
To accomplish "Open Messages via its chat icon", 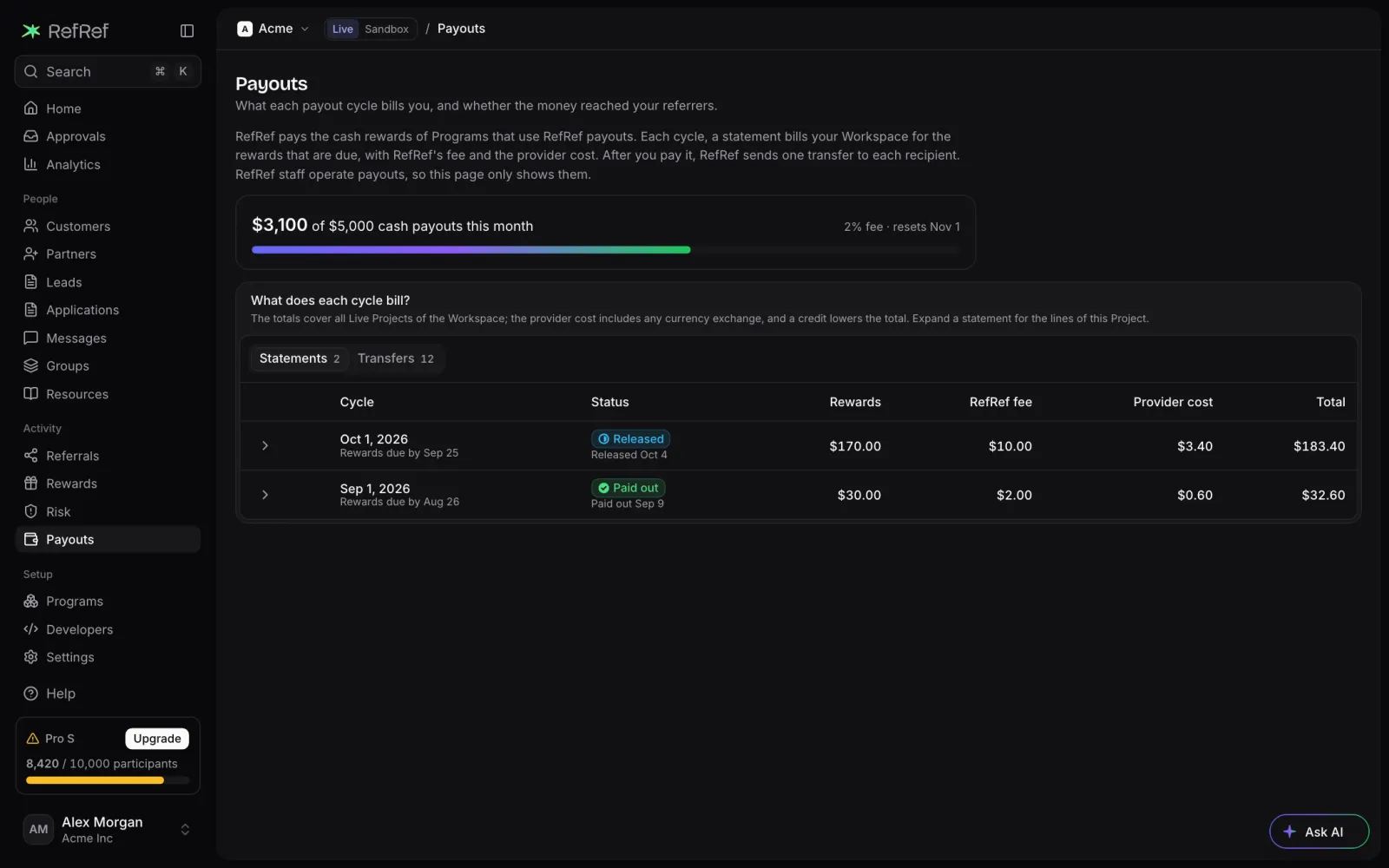I will click(x=31, y=338).
